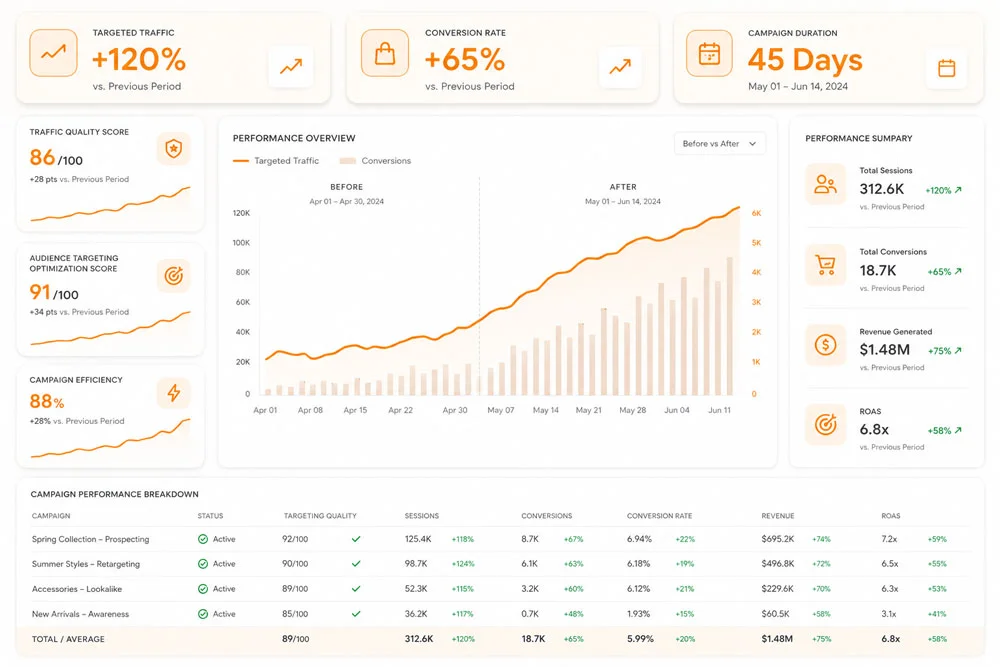
Task: Sort table by Sessions column header
Action: [x=422, y=516]
